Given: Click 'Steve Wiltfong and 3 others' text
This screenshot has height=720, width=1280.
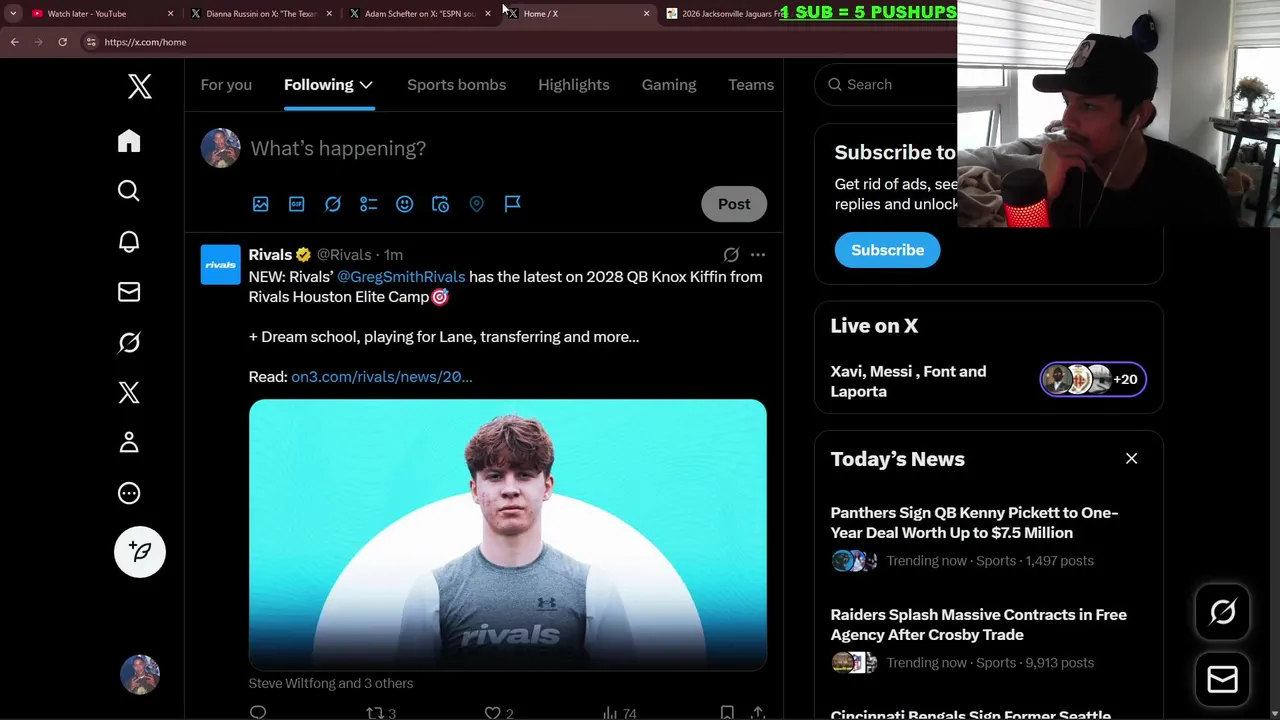Looking at the screenshot, I should tap(331, 684).
